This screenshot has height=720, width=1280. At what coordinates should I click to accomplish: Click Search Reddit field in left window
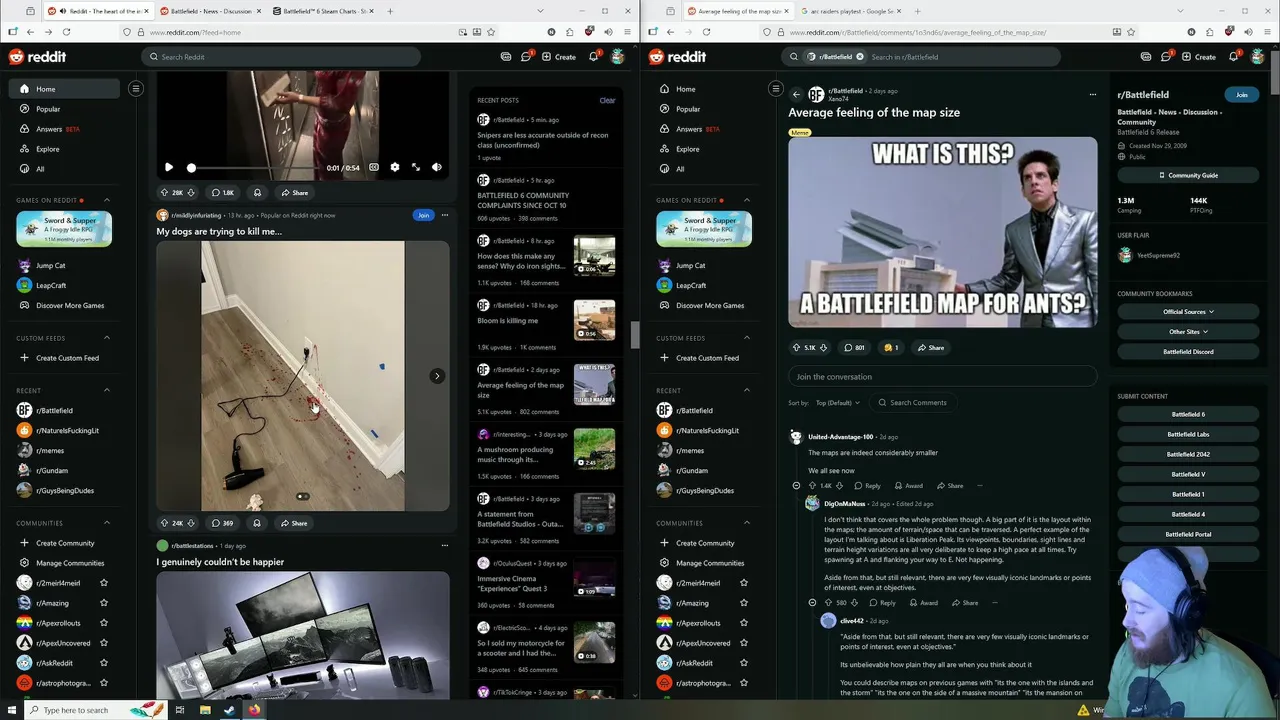(x=280, y=57)
